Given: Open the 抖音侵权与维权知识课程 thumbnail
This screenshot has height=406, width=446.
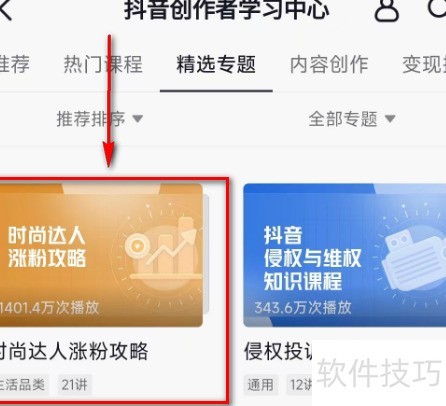Looking at the screenshot, I should pyautogui.click(x=345, y=255).
